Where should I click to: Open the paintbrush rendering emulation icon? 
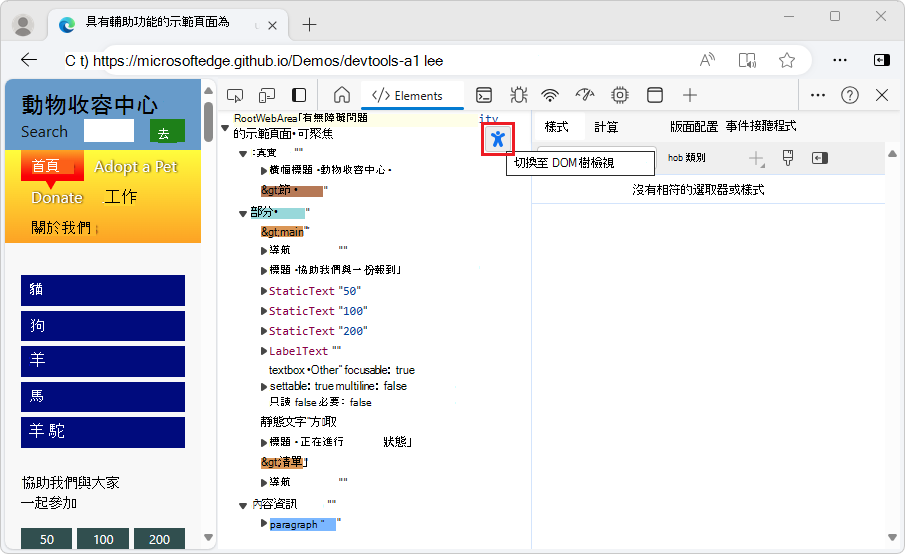[x=788, y=158]
